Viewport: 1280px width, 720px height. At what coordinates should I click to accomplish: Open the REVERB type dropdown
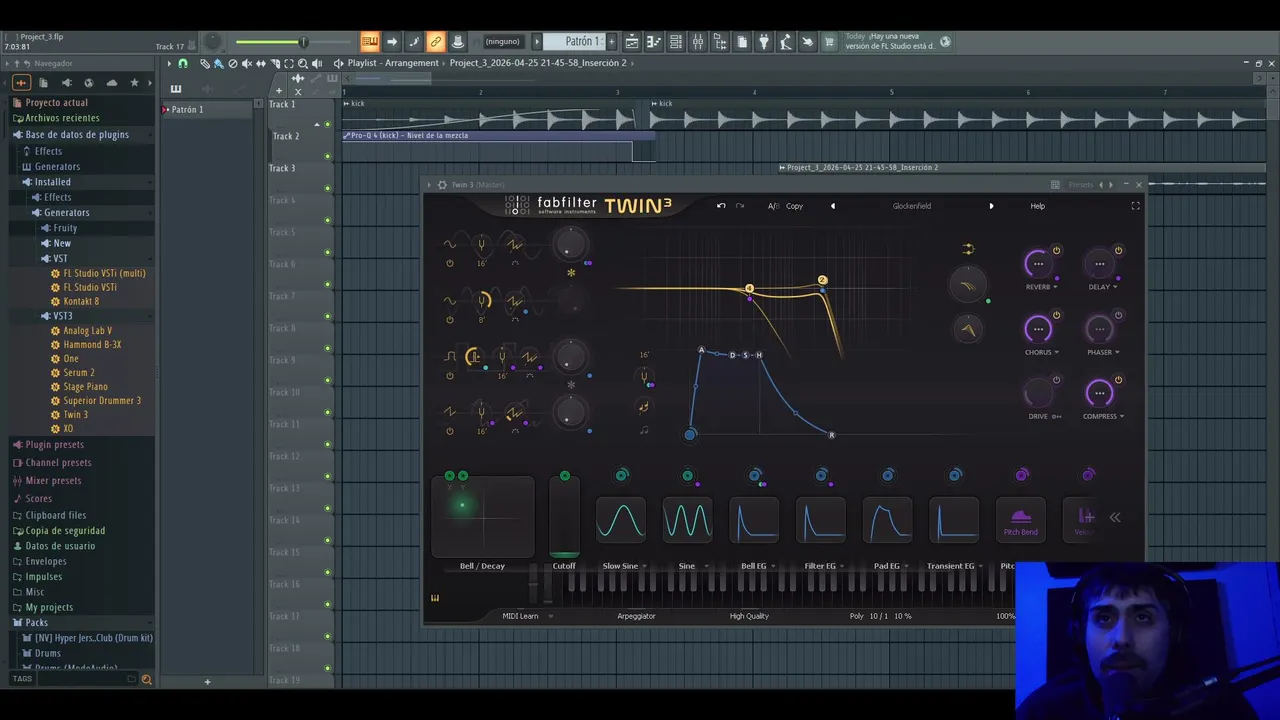point(1043,287)
